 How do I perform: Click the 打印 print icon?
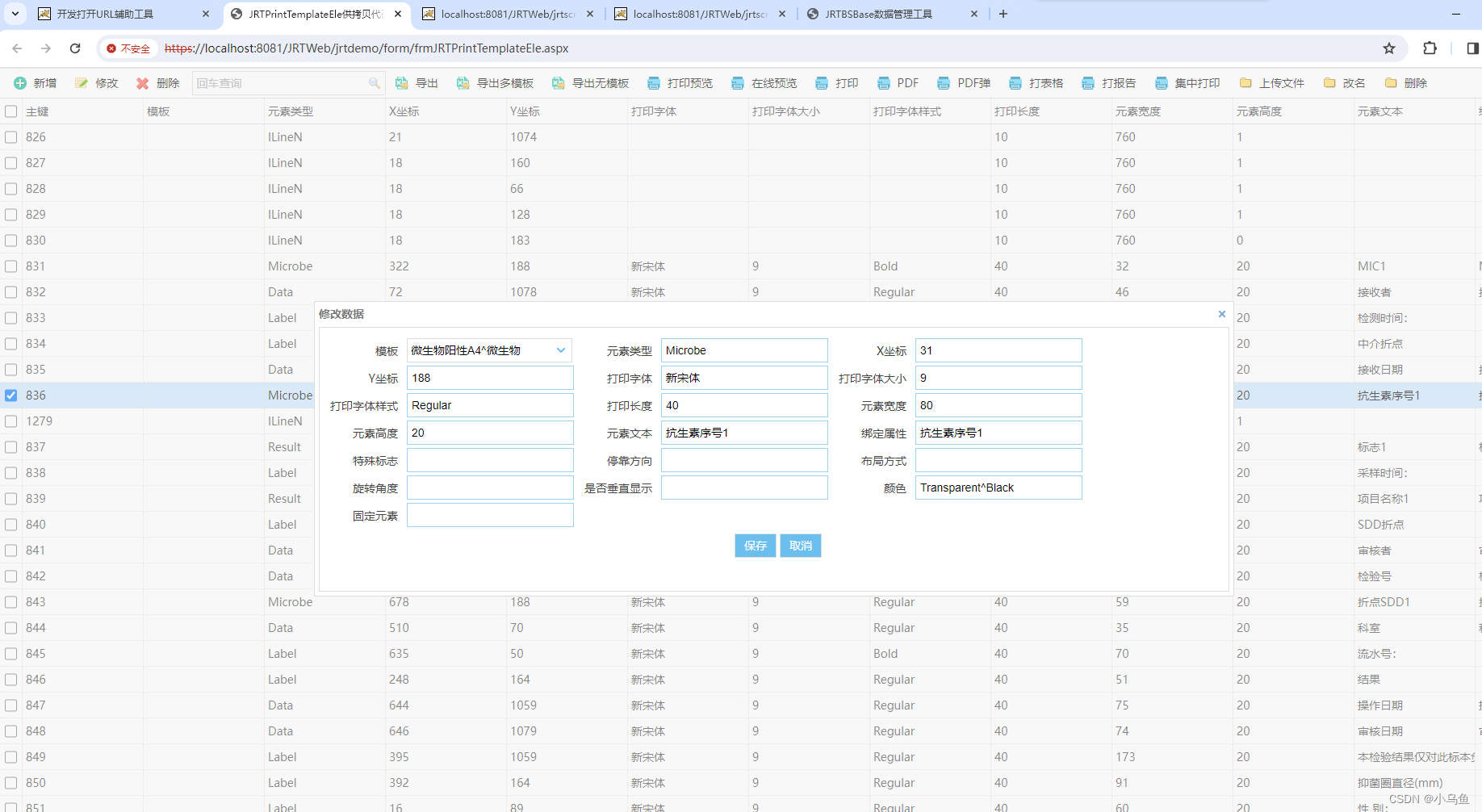click(822, 83)
